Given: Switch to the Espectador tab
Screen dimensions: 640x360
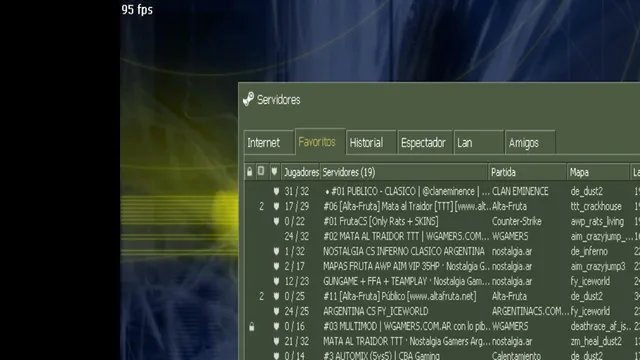Looking at the screenshot, I should point(424,142).
